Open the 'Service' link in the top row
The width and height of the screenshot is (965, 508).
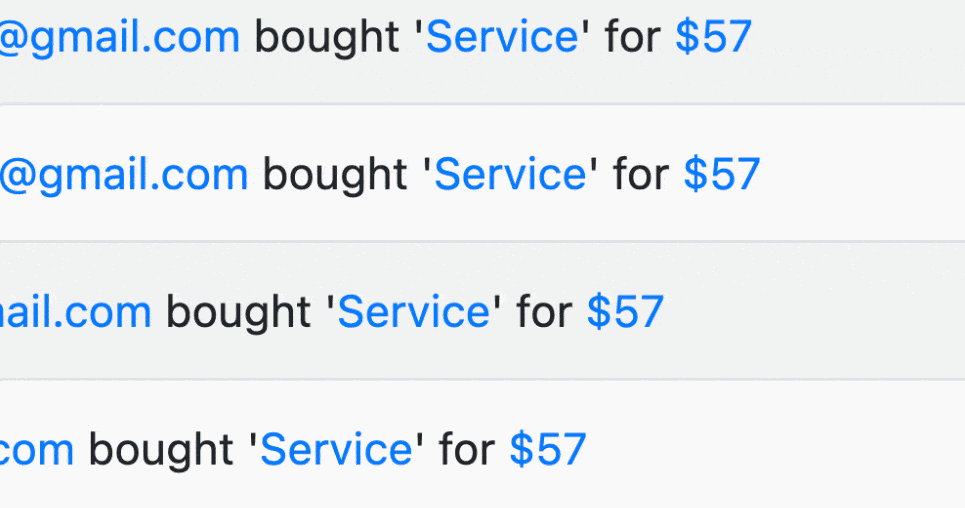(x=502, y=37)
